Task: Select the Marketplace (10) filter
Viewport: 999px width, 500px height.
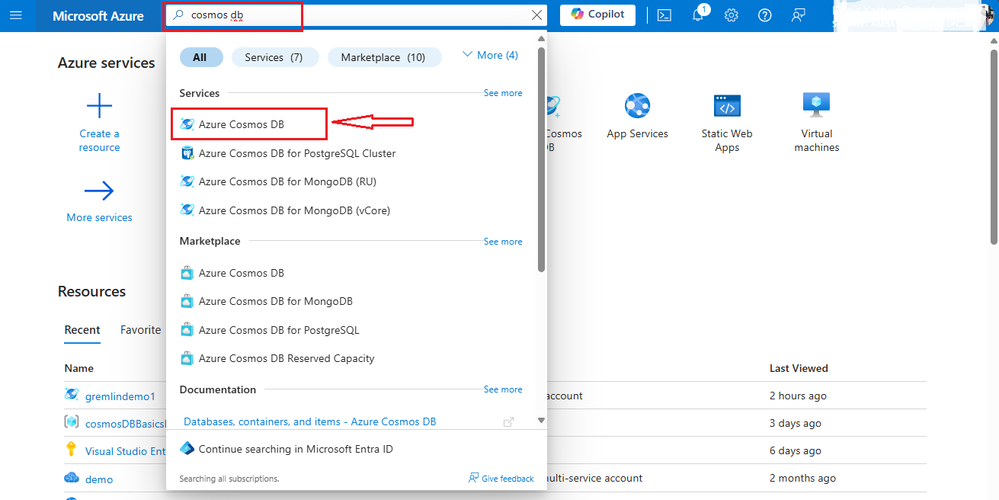Action: [x=384, y=57]
